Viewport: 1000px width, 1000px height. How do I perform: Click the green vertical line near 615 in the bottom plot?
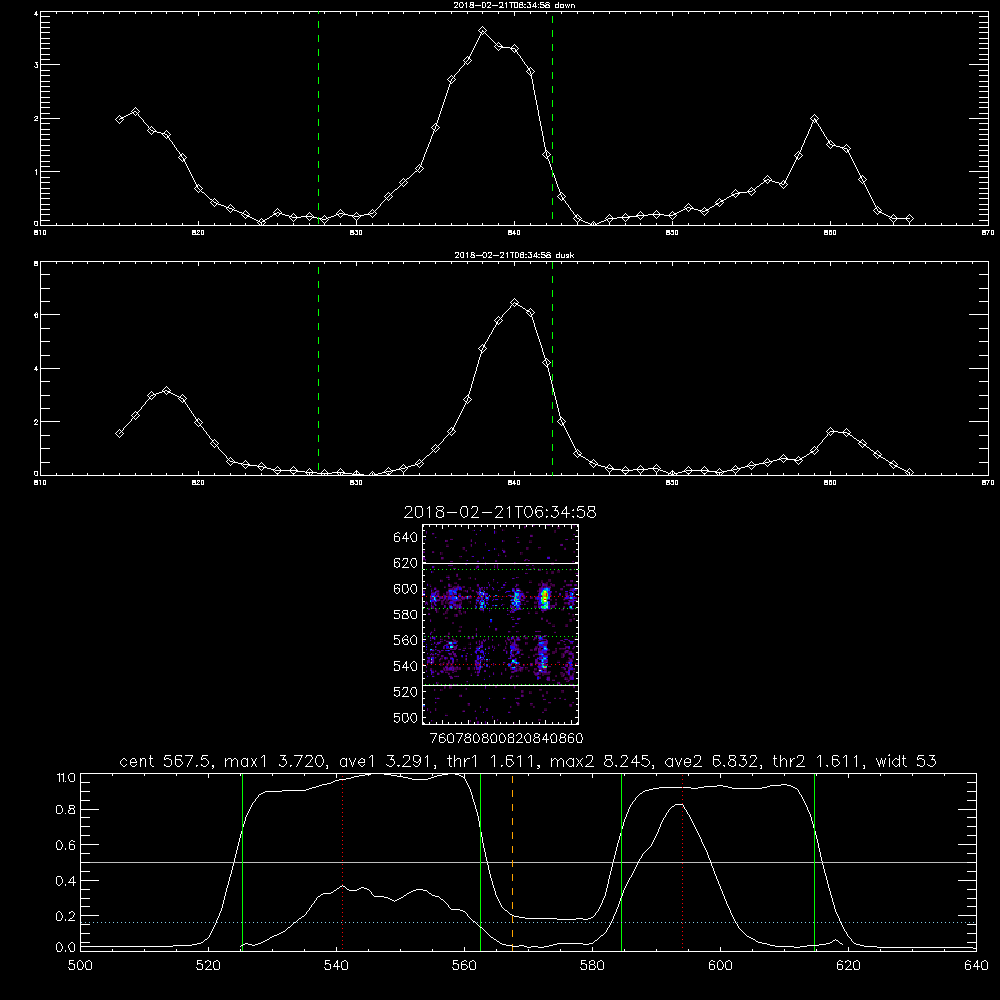pyautogui.click(x=814, y=861)
